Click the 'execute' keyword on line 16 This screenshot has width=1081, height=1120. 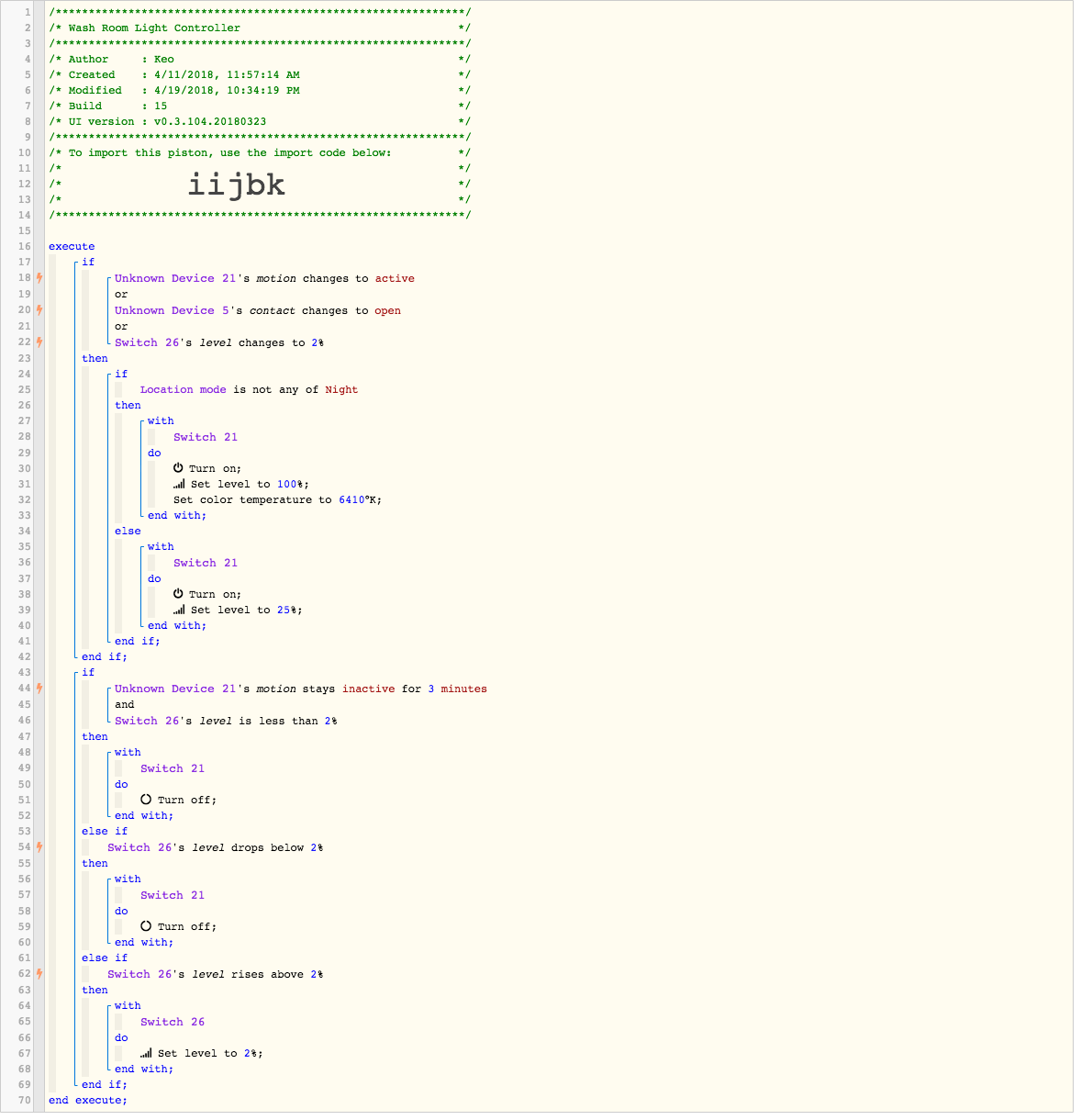72,246
